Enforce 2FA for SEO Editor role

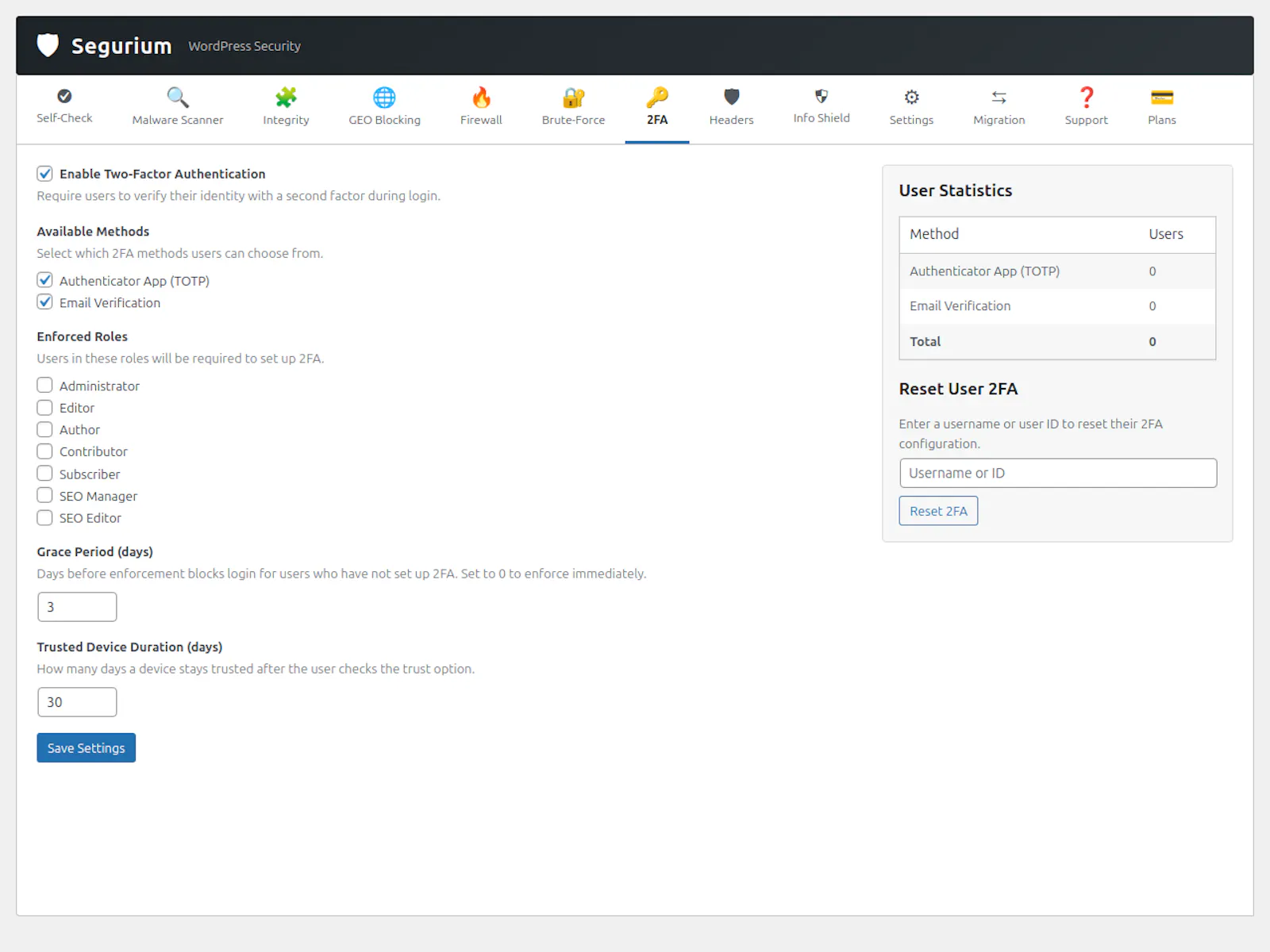click(45, 517)
